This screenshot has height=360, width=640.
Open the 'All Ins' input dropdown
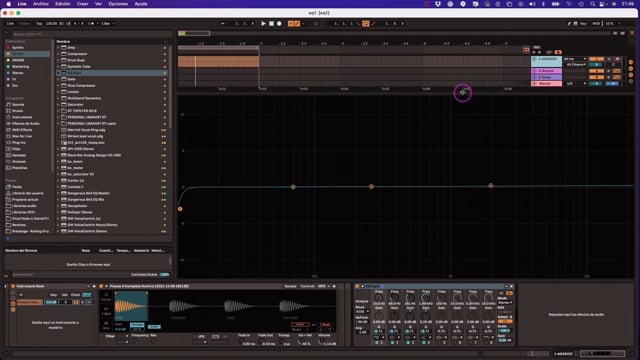(575, 59)
